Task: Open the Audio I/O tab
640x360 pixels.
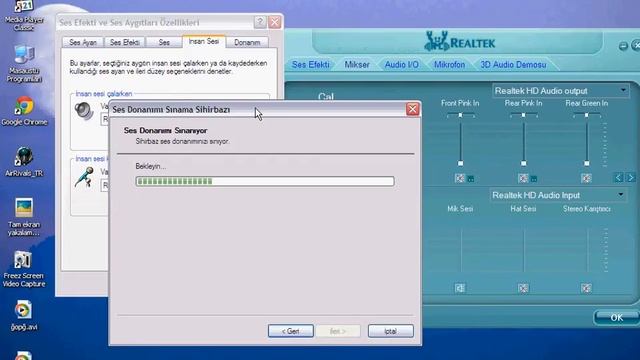Action: coord(402,64)
